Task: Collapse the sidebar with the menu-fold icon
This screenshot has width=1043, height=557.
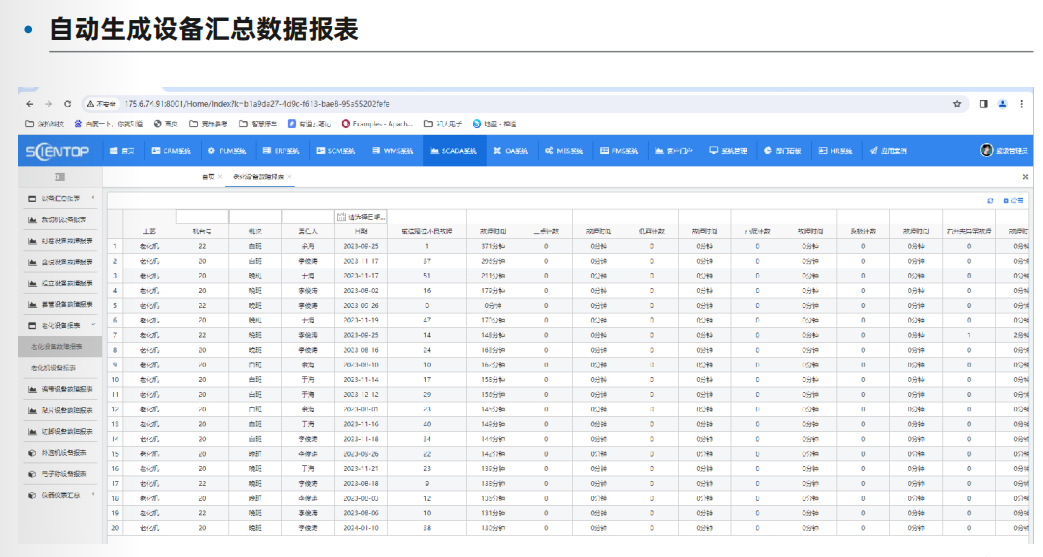Action: click(60, 177)
